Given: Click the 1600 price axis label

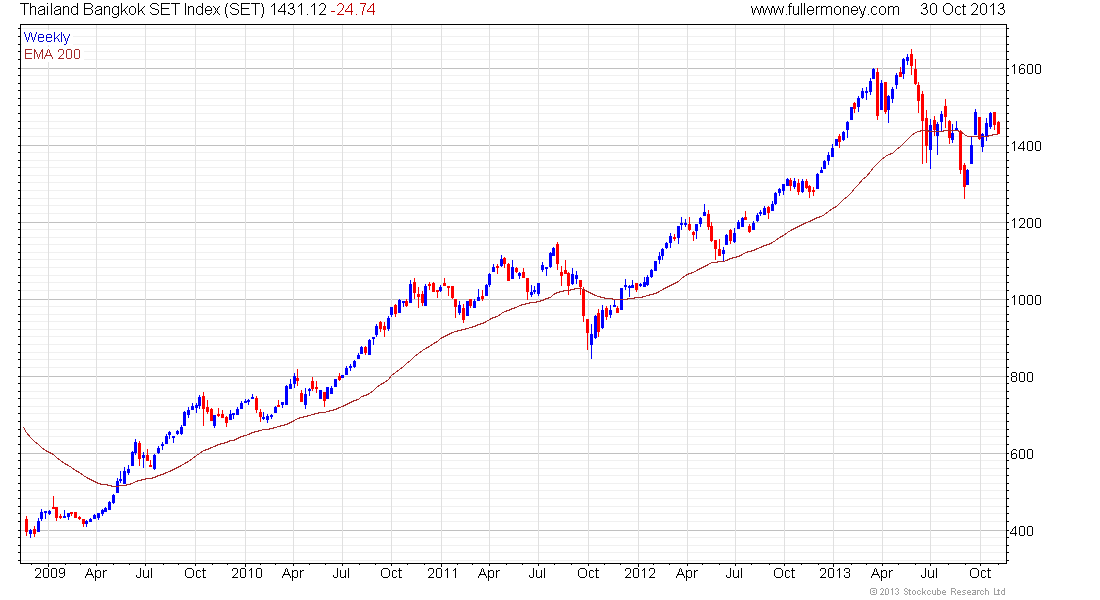Looking at the screenshot, I should click(x=1026, y=69).
